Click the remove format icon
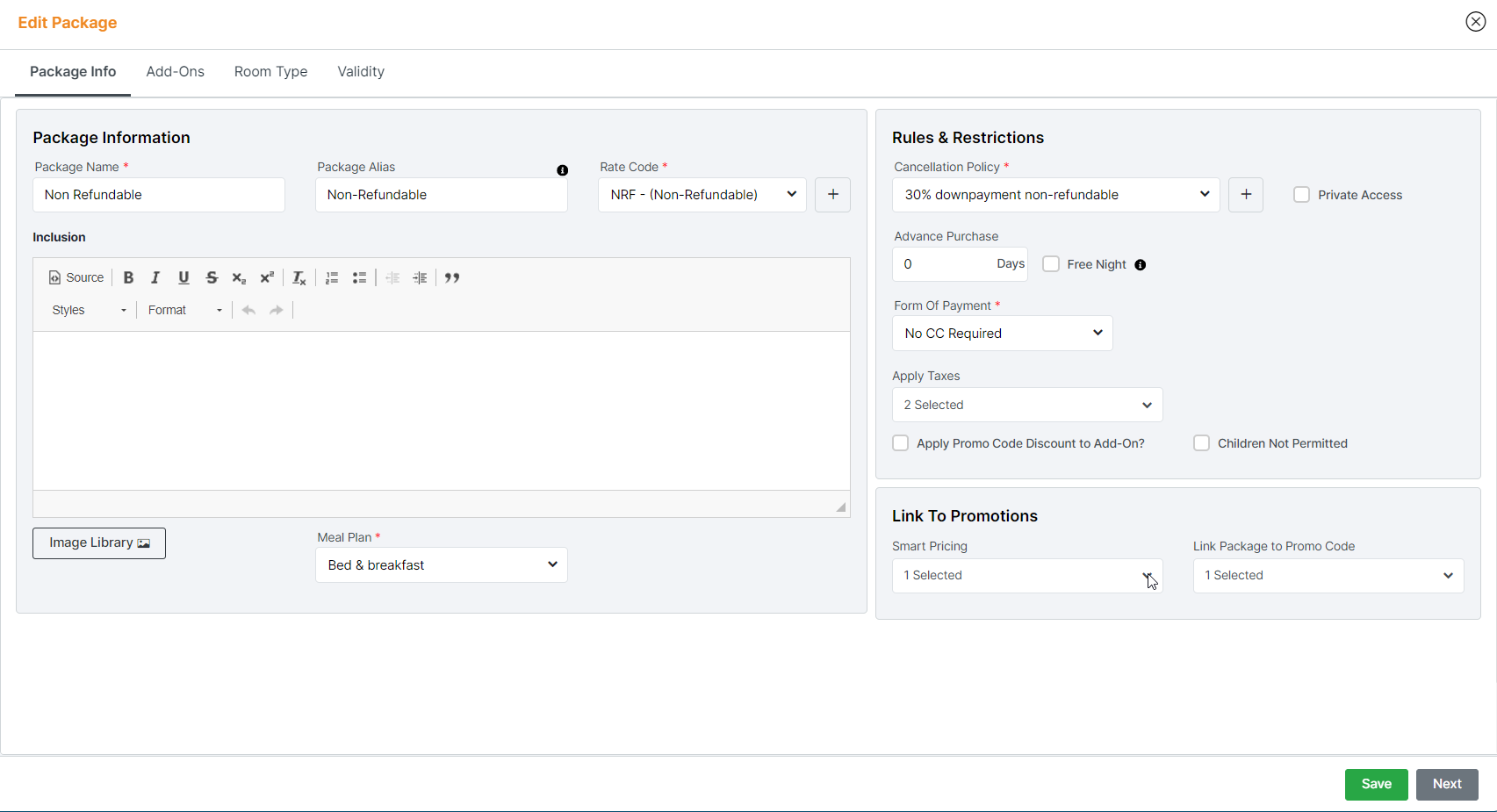1497x812 pixels. tap(299, 277)
